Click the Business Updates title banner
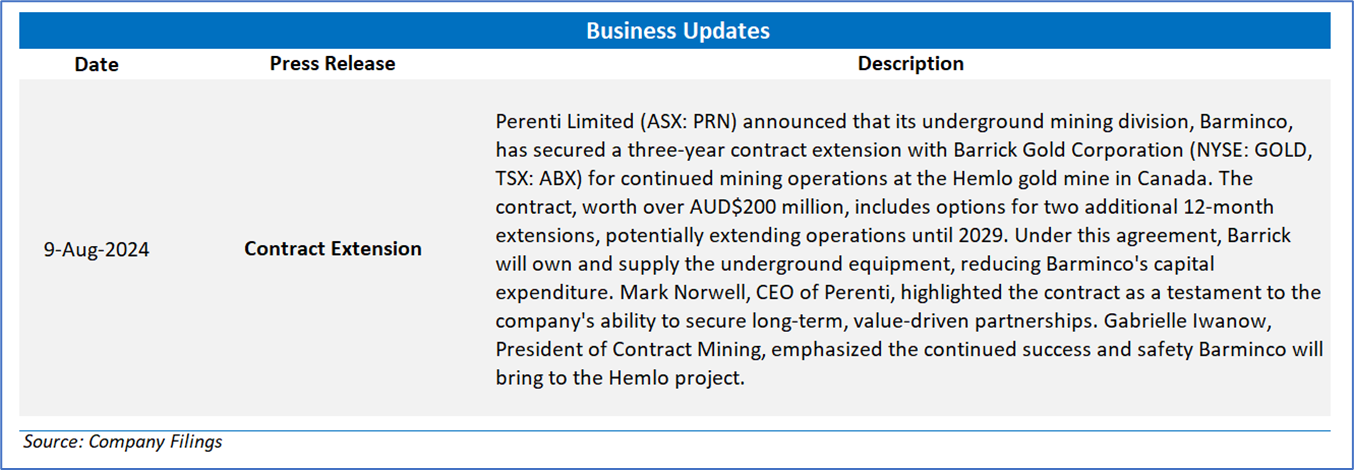 coord(677,30)
